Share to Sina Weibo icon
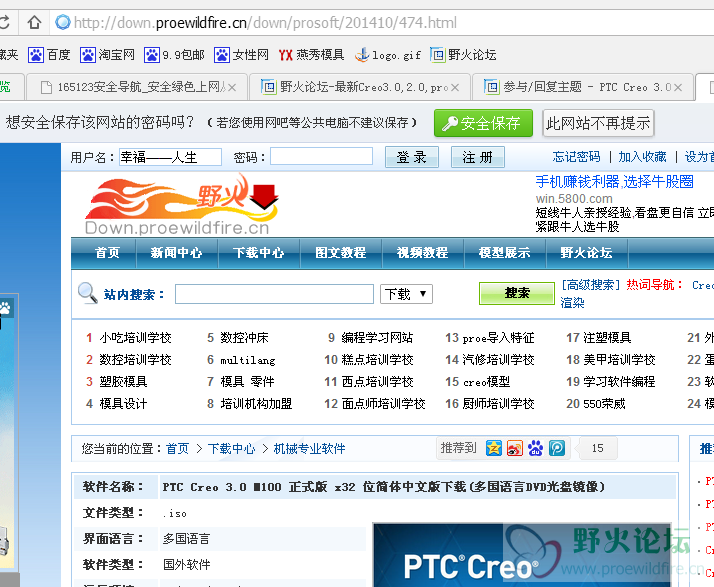714x587 pixels. click(x=515, y=448)
